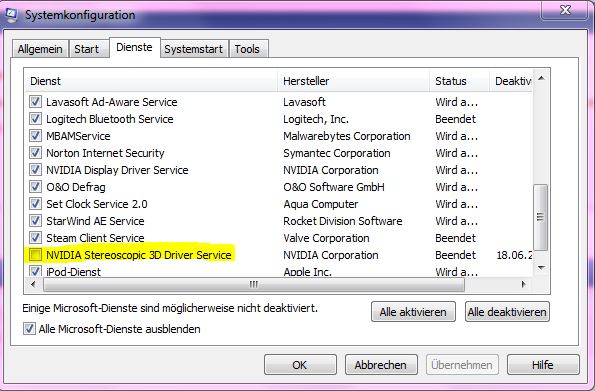
Task: Uncheck Logitech Bluetooth Service checkbox
Action: 35,119
